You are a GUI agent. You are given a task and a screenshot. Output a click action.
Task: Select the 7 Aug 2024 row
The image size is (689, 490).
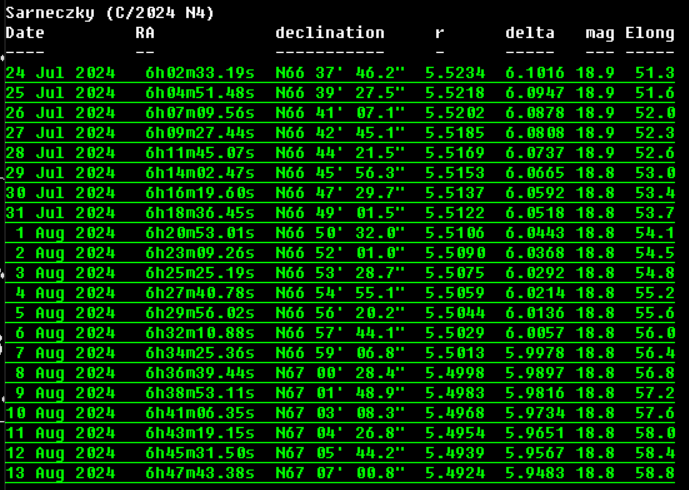click(340, 353)
